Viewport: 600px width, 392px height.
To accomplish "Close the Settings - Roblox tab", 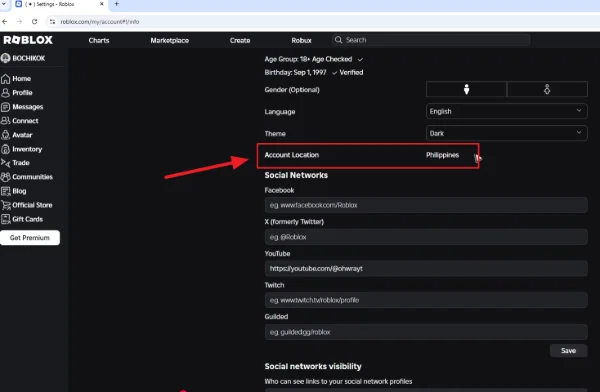I will click(102, 4).
